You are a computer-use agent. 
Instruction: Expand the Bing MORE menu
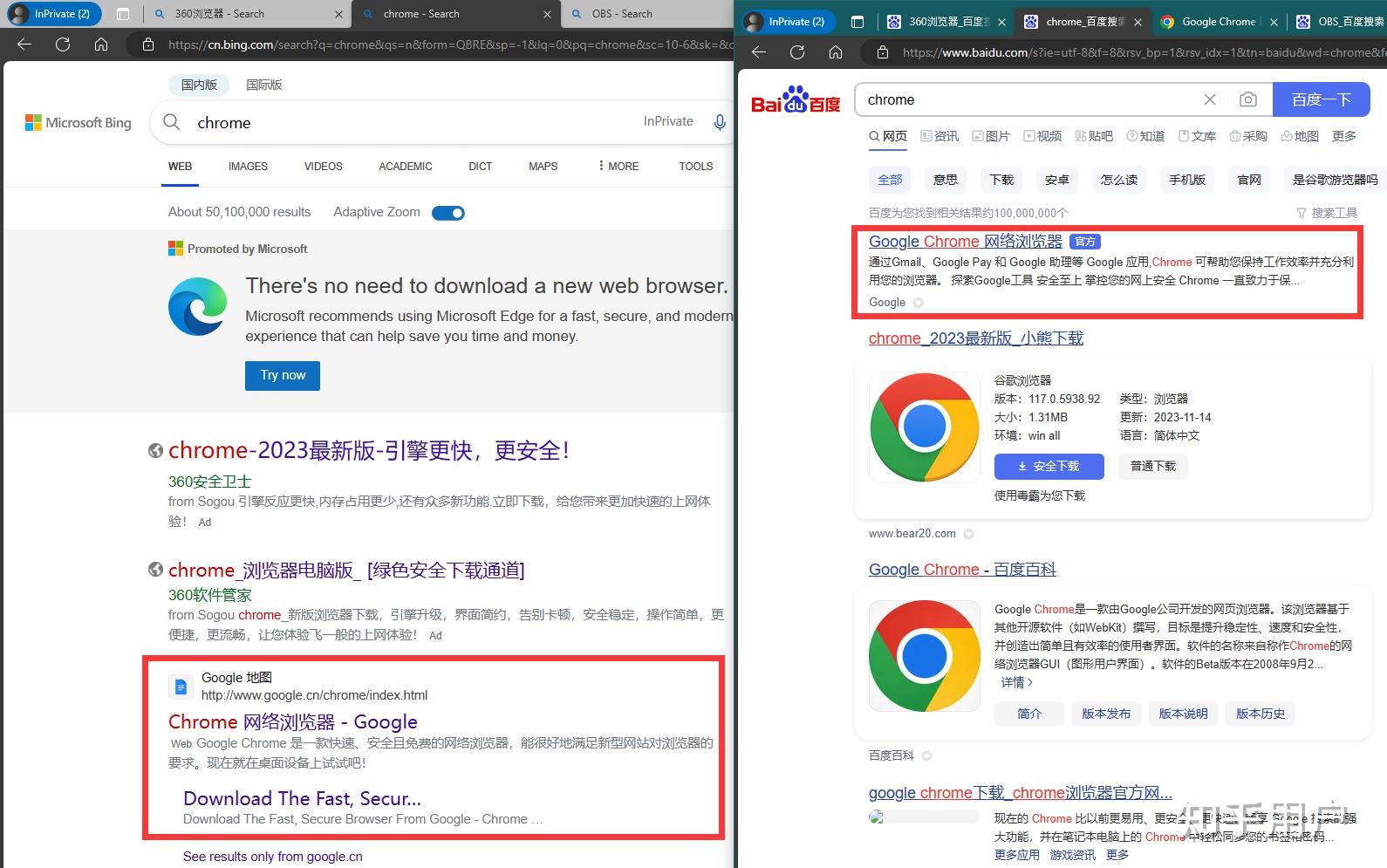(618, 166)
